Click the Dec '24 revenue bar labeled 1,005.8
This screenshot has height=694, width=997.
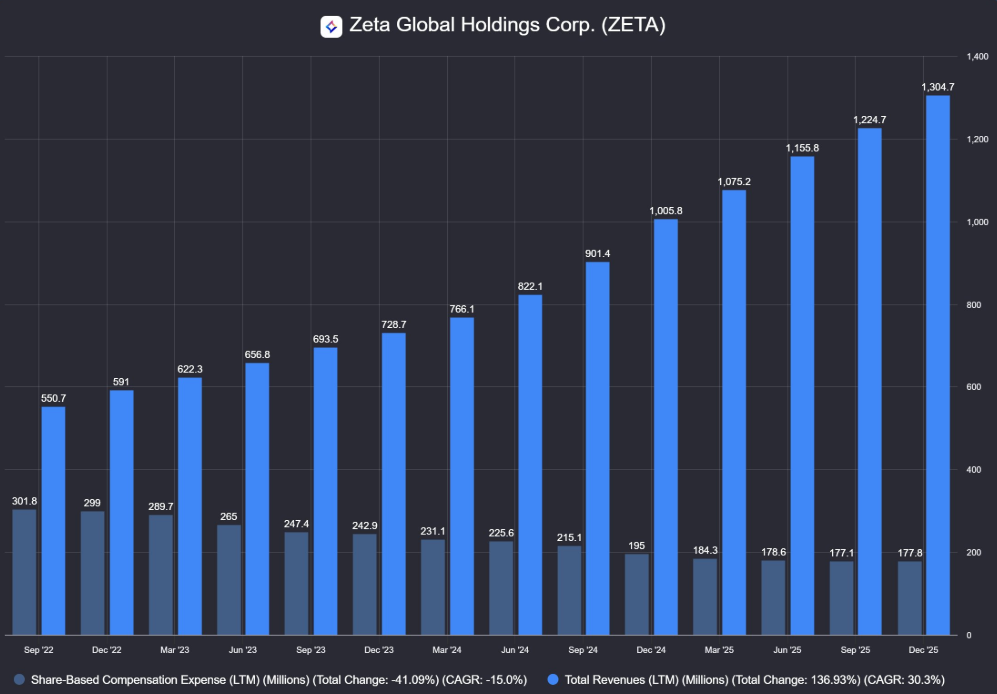pos(666,427)
